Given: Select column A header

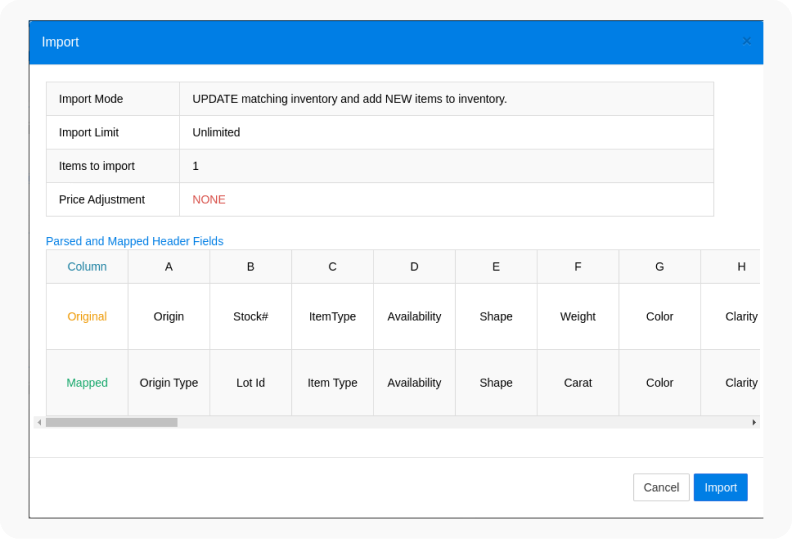Looking at the screenshot, I should point(169,267).
